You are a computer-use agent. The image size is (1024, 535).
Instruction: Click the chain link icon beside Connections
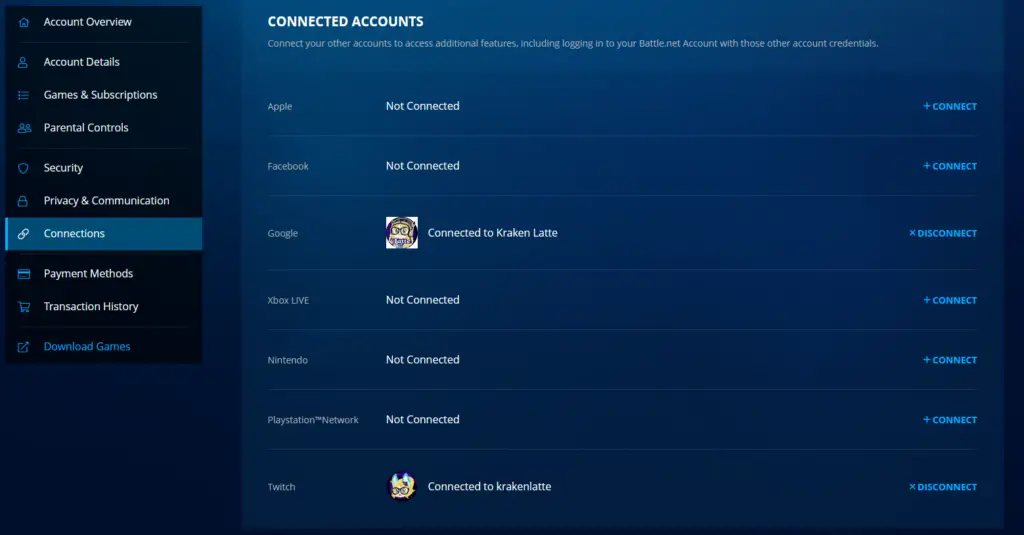24,234
